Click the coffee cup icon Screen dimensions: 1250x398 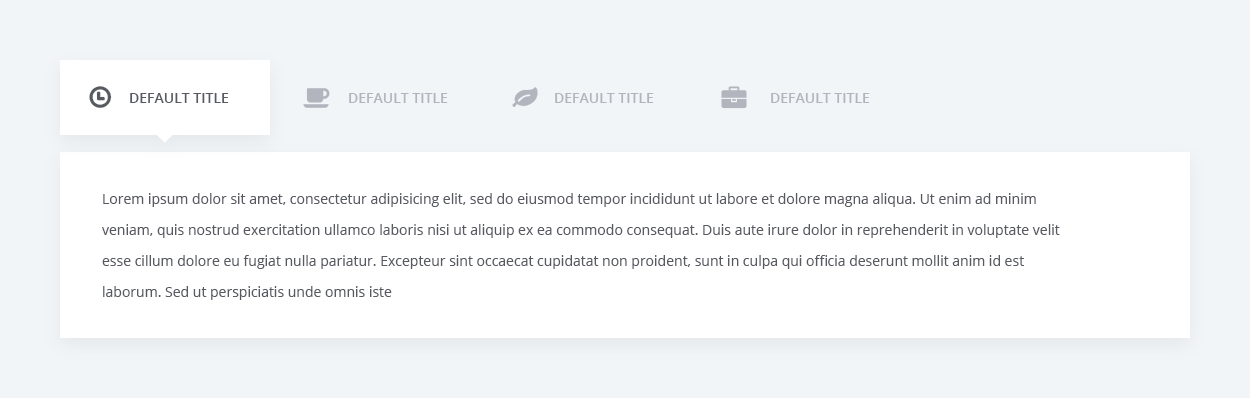pos(316,97)
